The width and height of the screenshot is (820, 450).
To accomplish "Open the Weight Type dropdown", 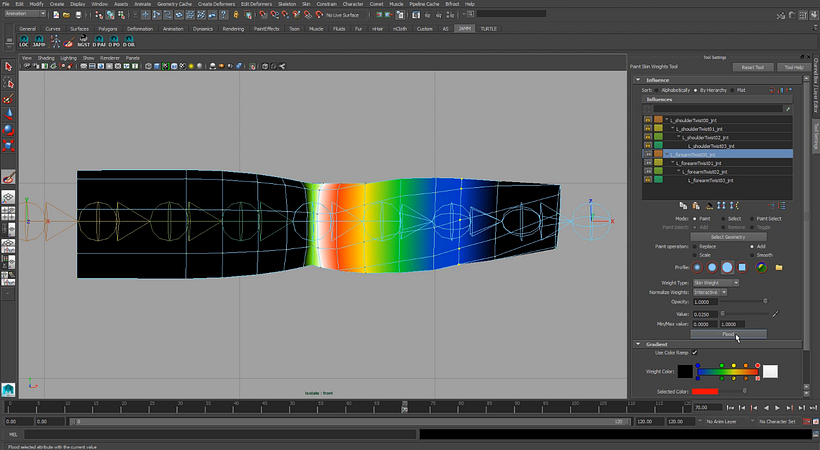I will (715, 282).
